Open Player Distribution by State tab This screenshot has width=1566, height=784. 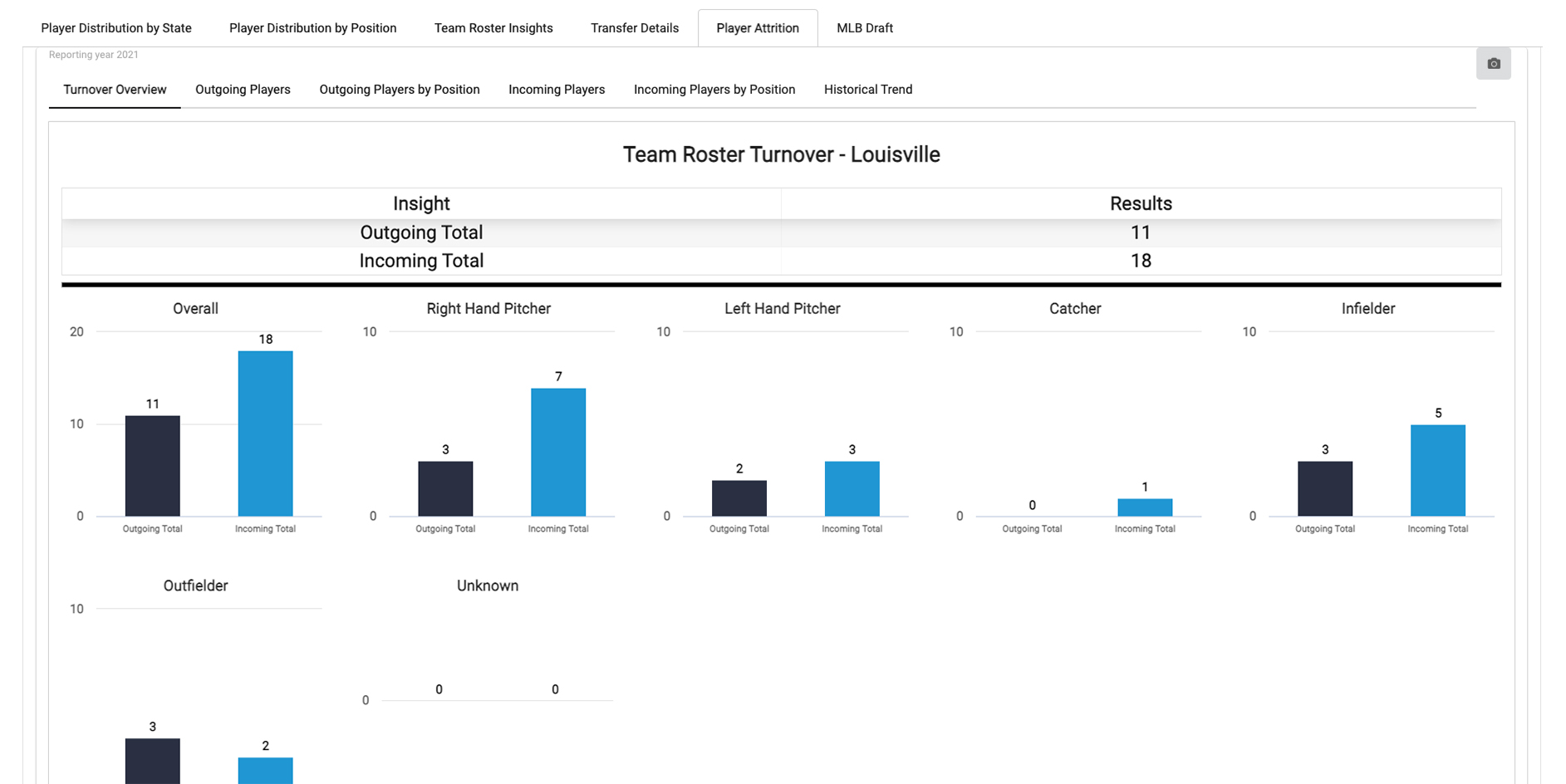(116, 28)
